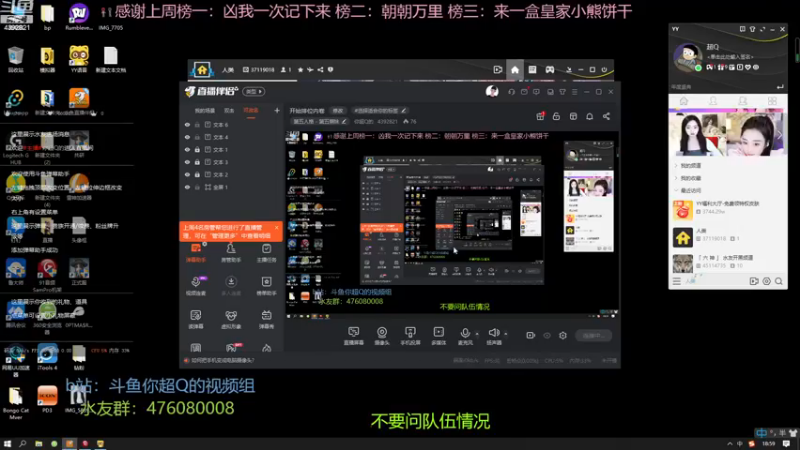Open stream settings gear in bottom bar
800x450 pixels.
click(x=563, y=335)
